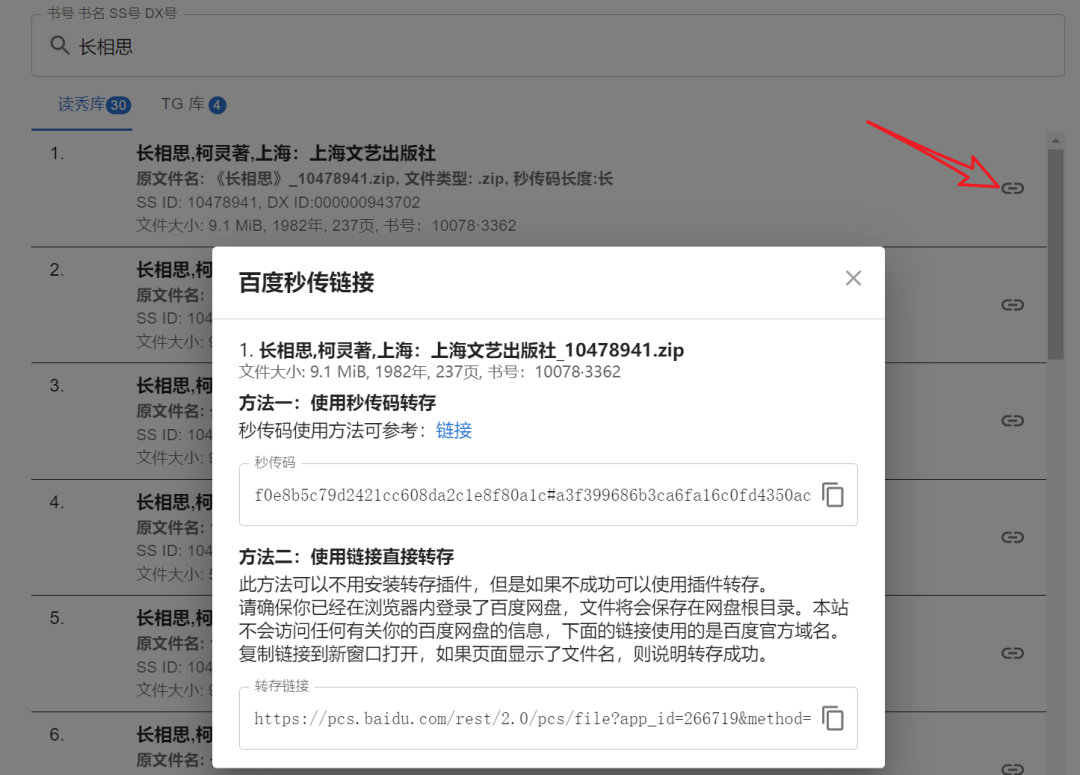Switch to the 读秀库 tab

tap(81, 105)
